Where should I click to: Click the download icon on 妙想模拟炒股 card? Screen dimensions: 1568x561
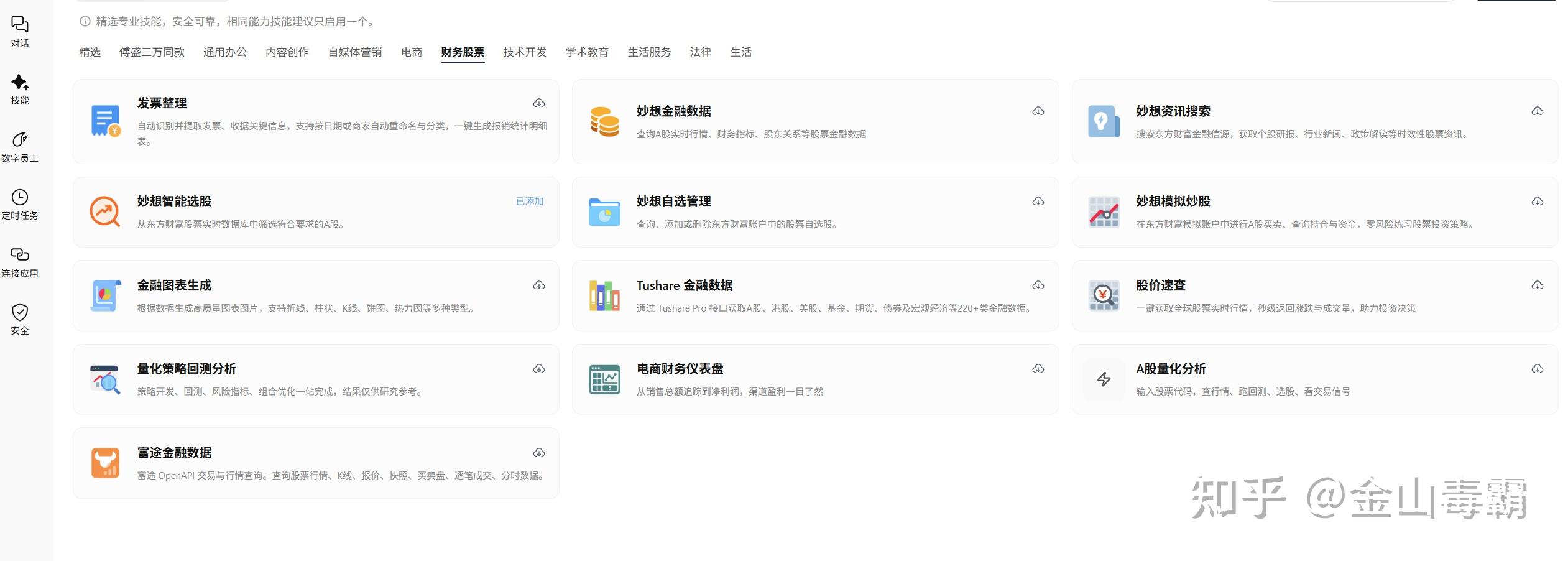pos(1538,202)
